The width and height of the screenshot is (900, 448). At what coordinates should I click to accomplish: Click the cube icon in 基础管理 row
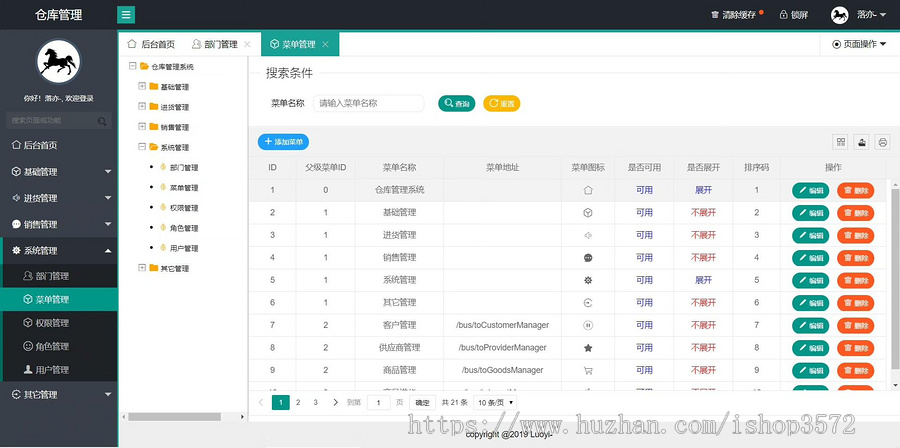click(x=588, y=213)
